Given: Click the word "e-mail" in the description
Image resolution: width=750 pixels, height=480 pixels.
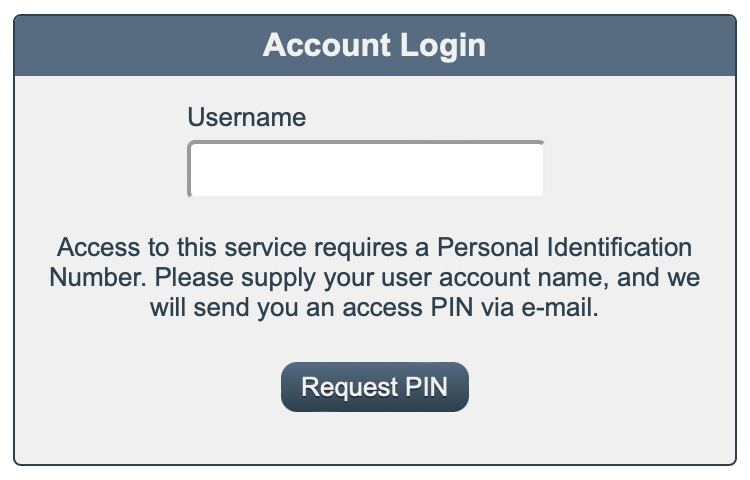Looking at the screenshot, I should click(x=563, y=308).
